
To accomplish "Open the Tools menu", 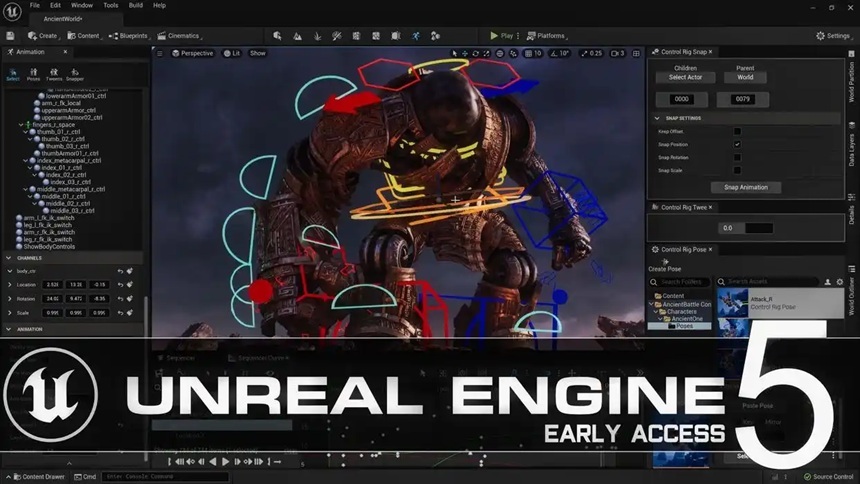I will click(x=111, y=5).
